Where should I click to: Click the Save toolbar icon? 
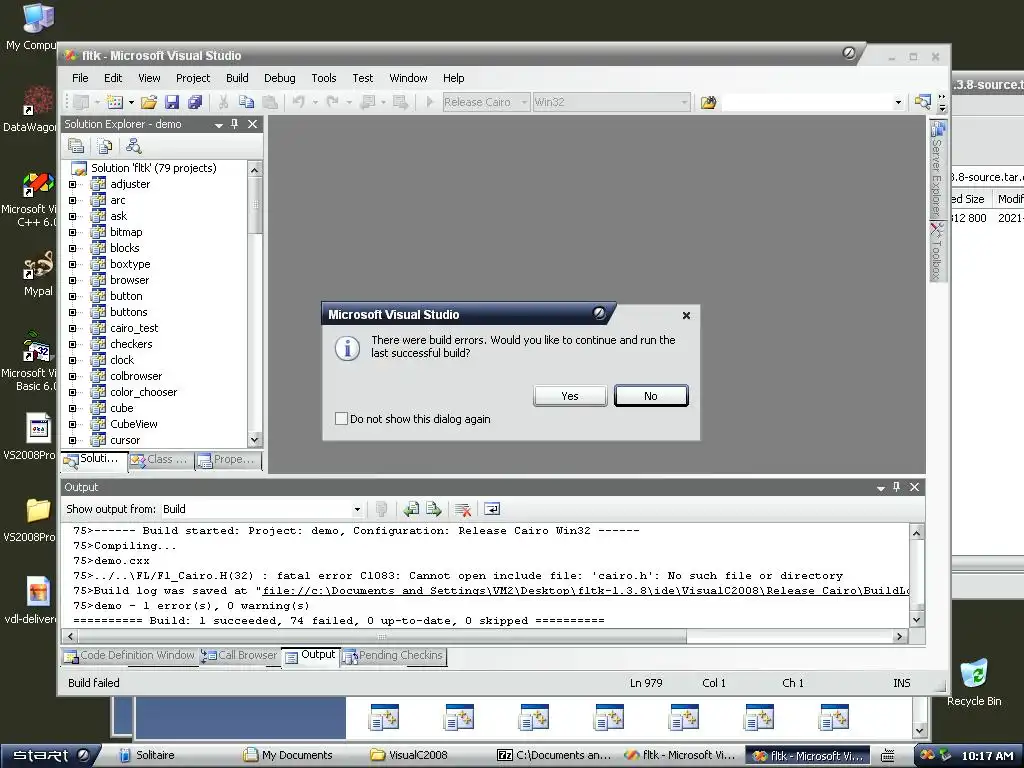pos(172,102)
